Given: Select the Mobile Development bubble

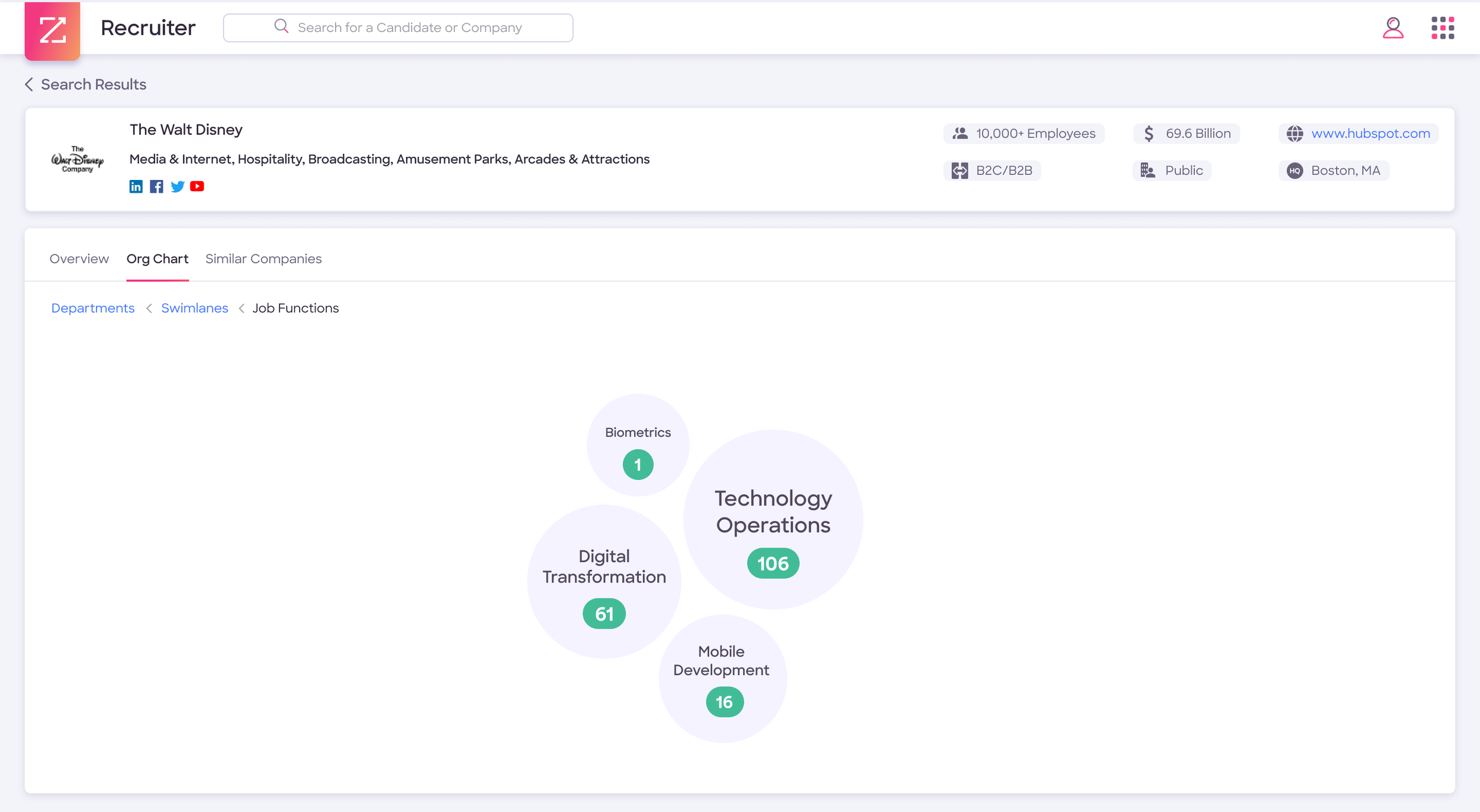Looking at the screenshot, I should (723, 678).
